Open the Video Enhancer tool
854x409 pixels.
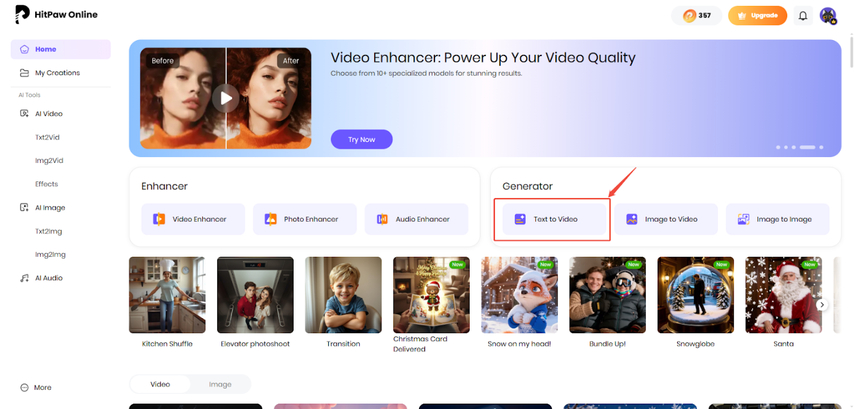(x=193, y=219)
